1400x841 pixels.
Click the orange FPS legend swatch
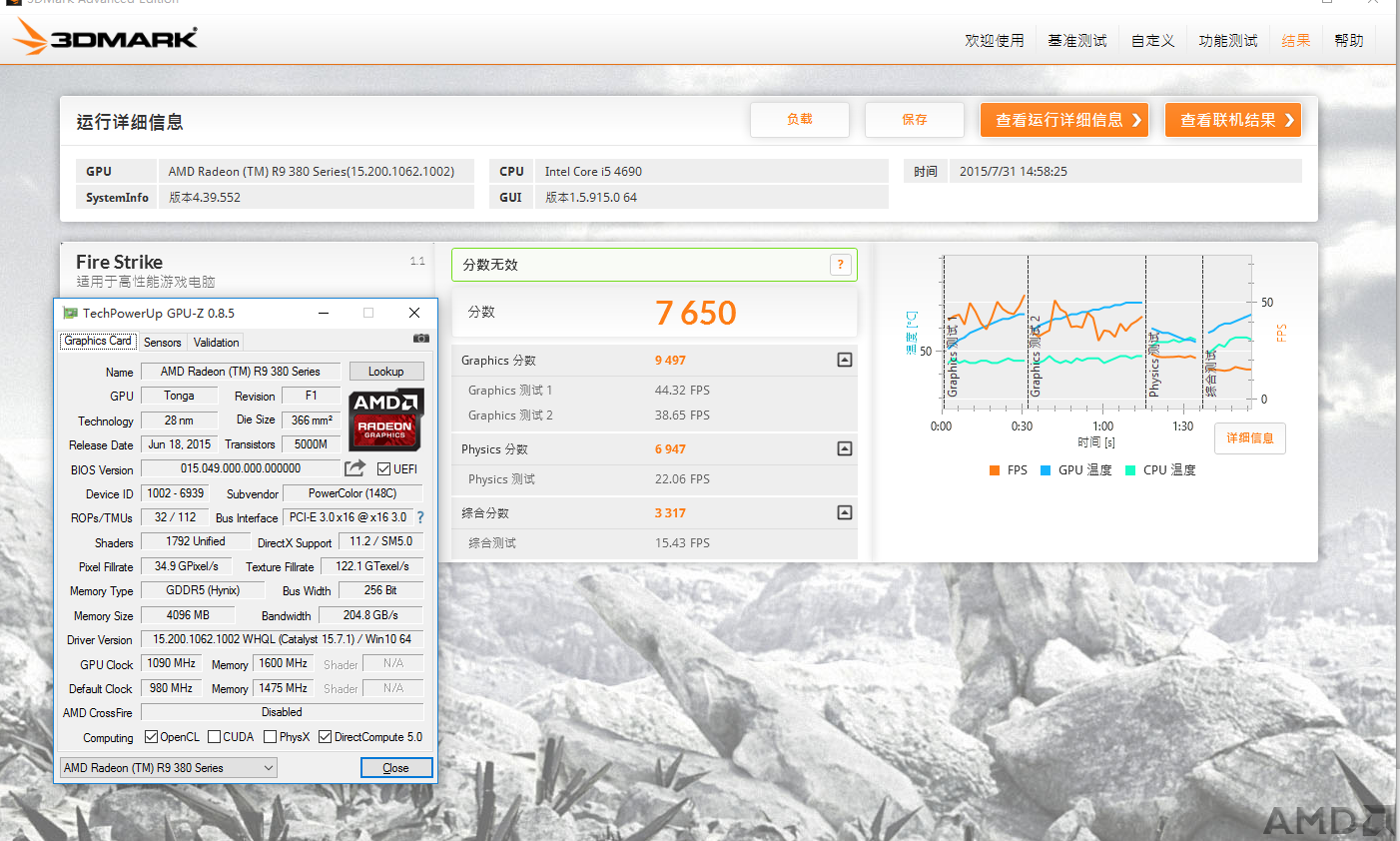(995, 469)
